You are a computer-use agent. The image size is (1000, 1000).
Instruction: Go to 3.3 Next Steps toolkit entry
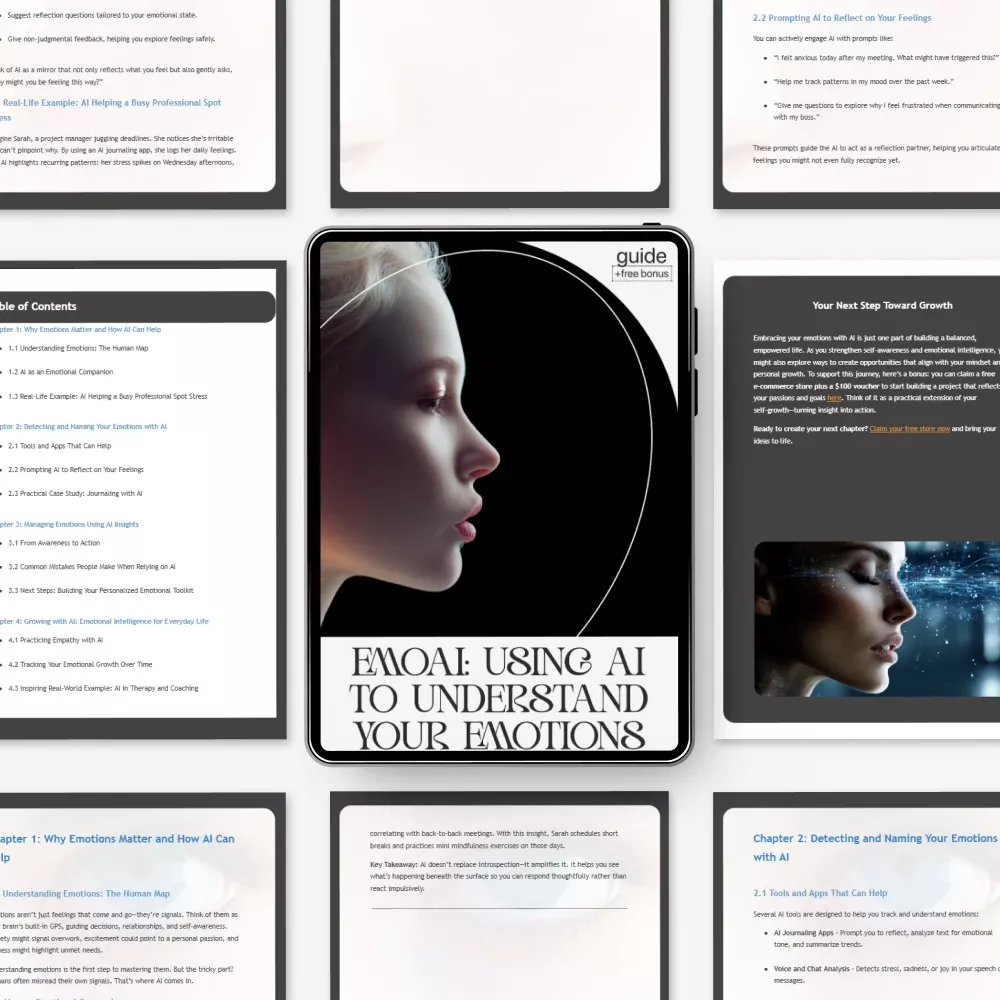100,590
